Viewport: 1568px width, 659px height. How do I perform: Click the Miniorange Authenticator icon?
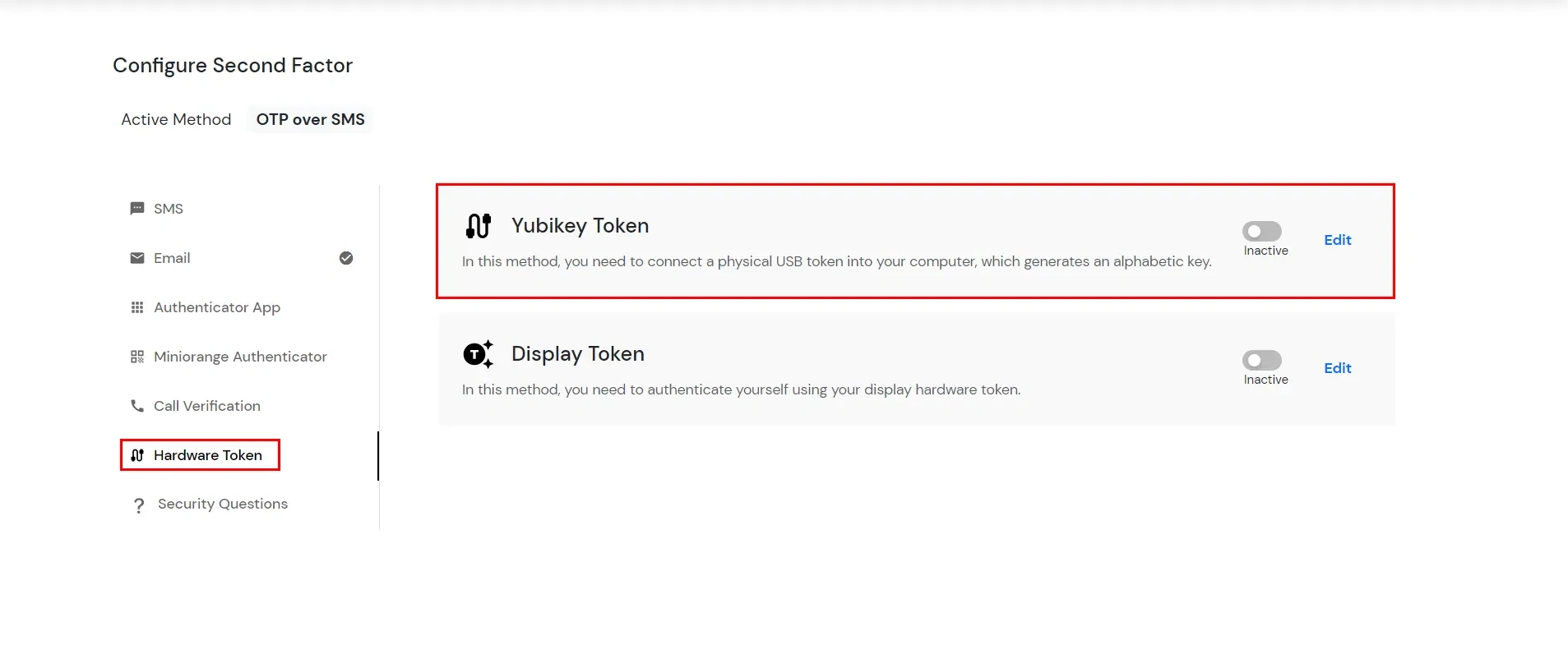(137, 357)
